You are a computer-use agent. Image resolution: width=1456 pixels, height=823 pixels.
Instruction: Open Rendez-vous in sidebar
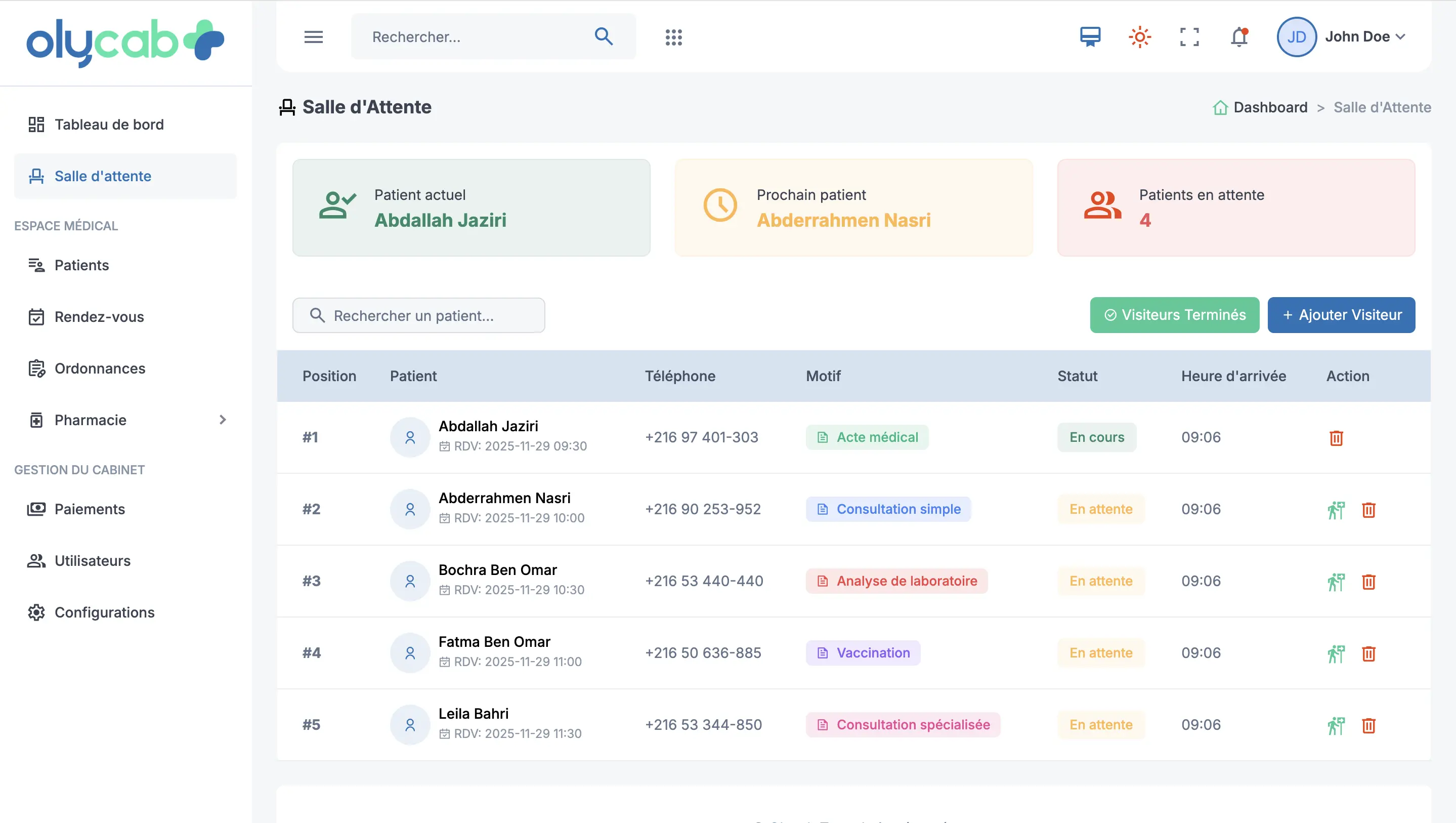[99, 317]
